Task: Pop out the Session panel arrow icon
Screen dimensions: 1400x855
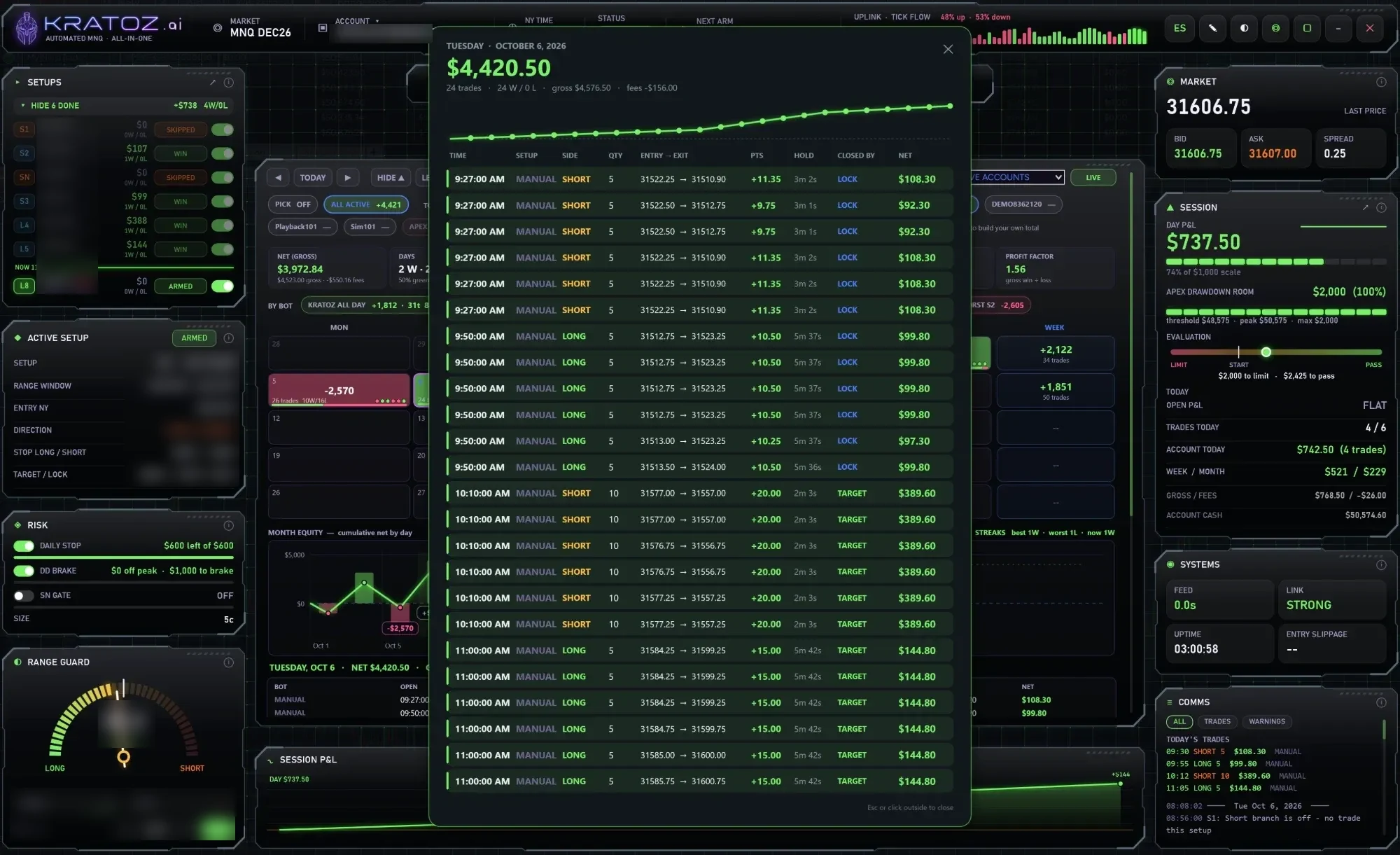Action: pyautogui.click(x=1365, y=207)
